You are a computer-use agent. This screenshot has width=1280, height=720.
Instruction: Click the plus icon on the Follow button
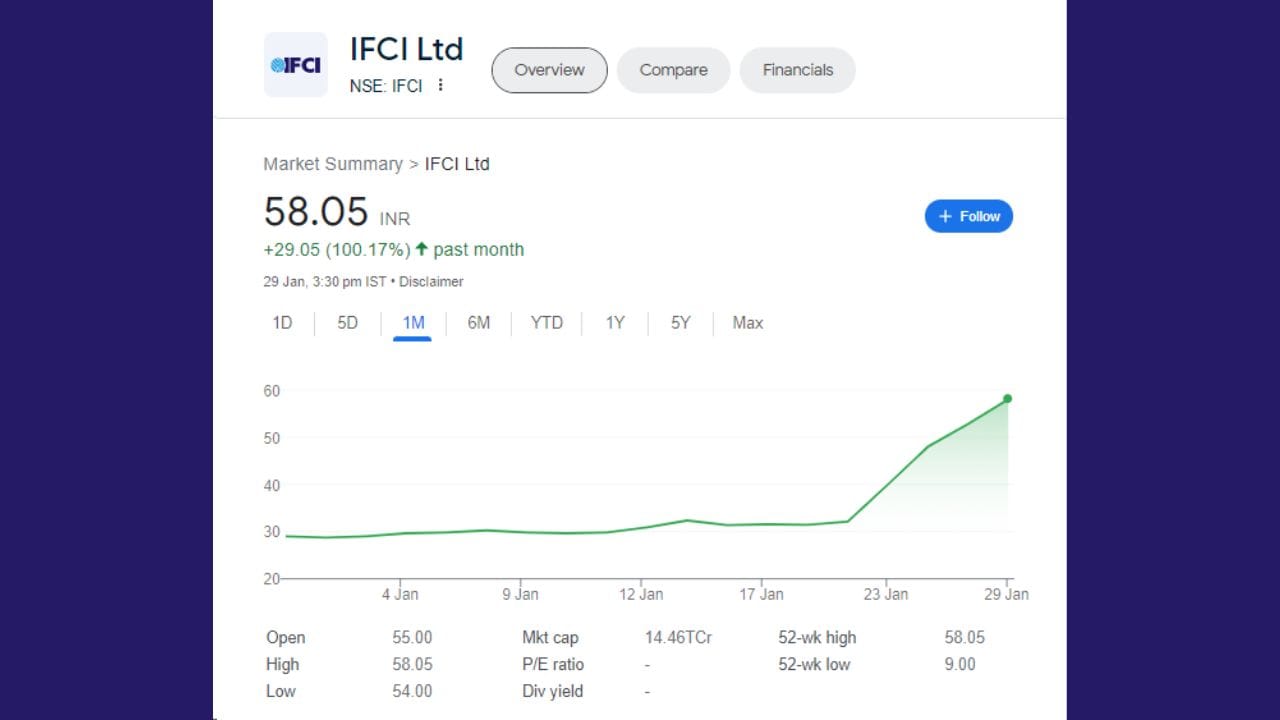(945, 216)
